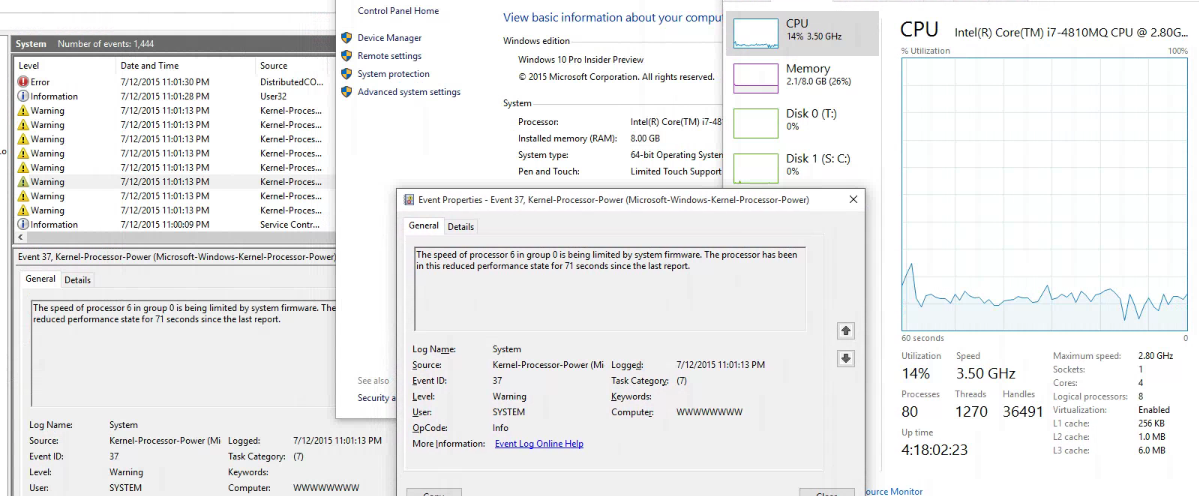The height and width of the screenshot is (496, 1199).
Task: Click the 3.50 GHz Speed value
Action: click(x=986, y=374)
